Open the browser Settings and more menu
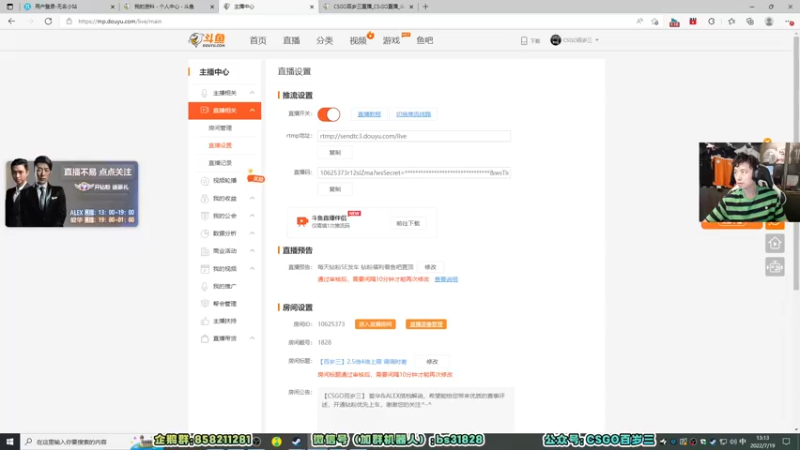Viewport: 800px width, 450px height. click(789, 21)
